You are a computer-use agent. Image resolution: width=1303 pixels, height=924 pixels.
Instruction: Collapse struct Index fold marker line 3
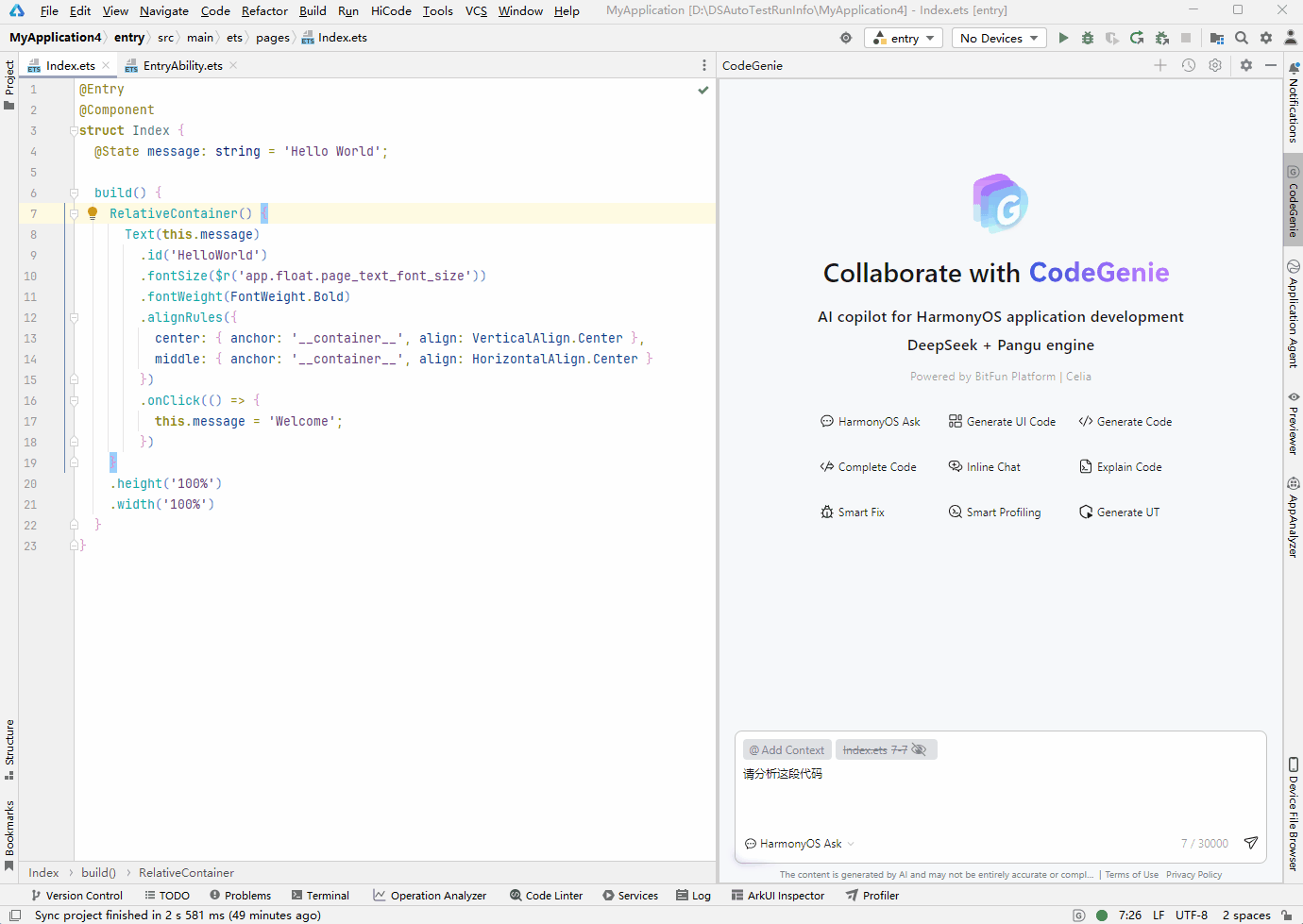(x=74, y=131)
